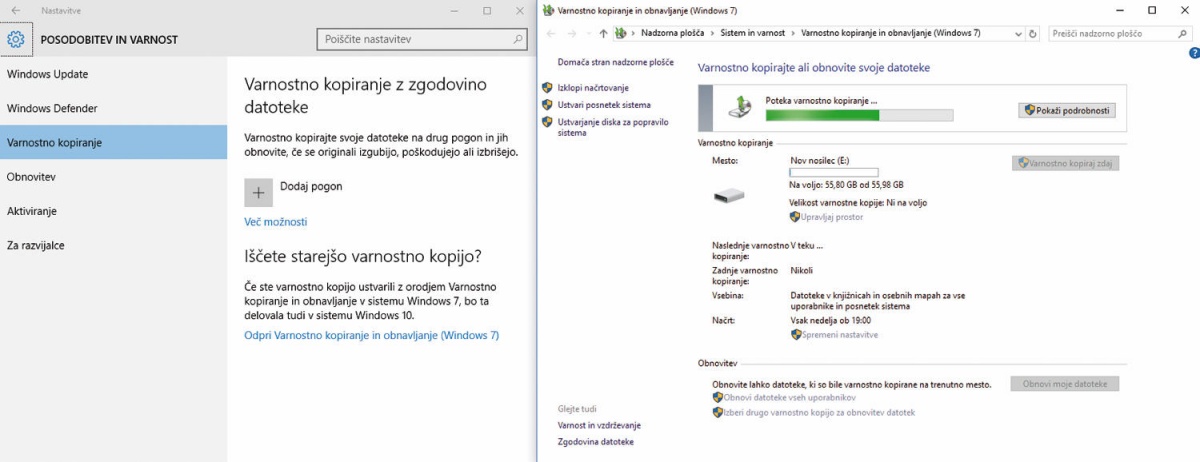The image size is (1200, 462).
Task: Maximize the Nastavitve window
Action: click(x=487, y=10)
